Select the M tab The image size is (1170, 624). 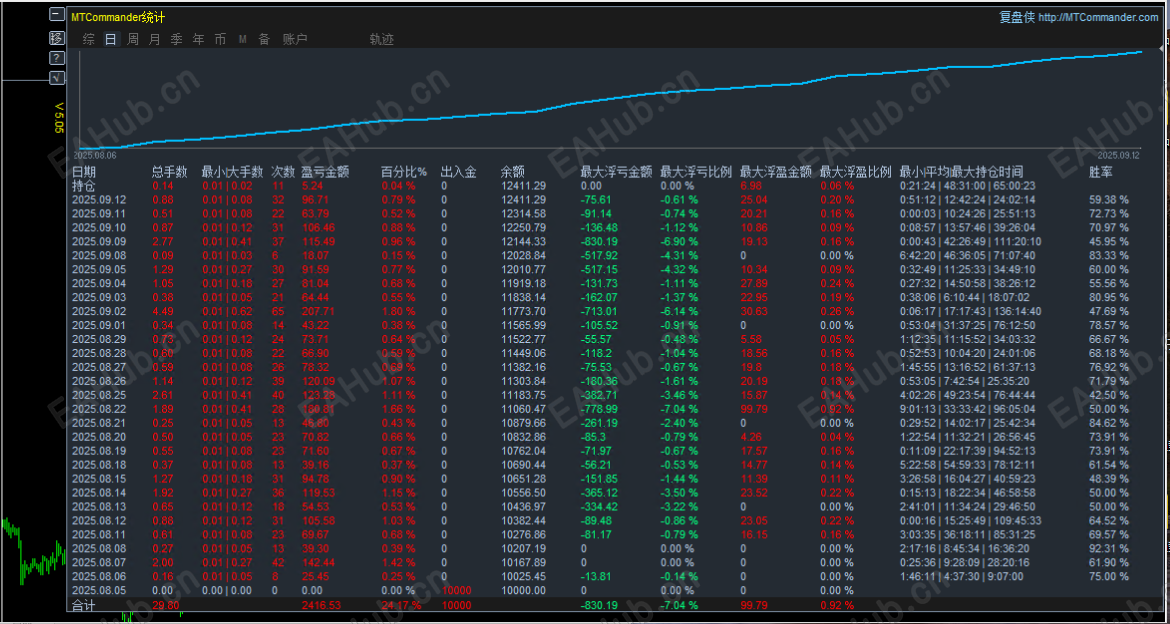point(243,40)
